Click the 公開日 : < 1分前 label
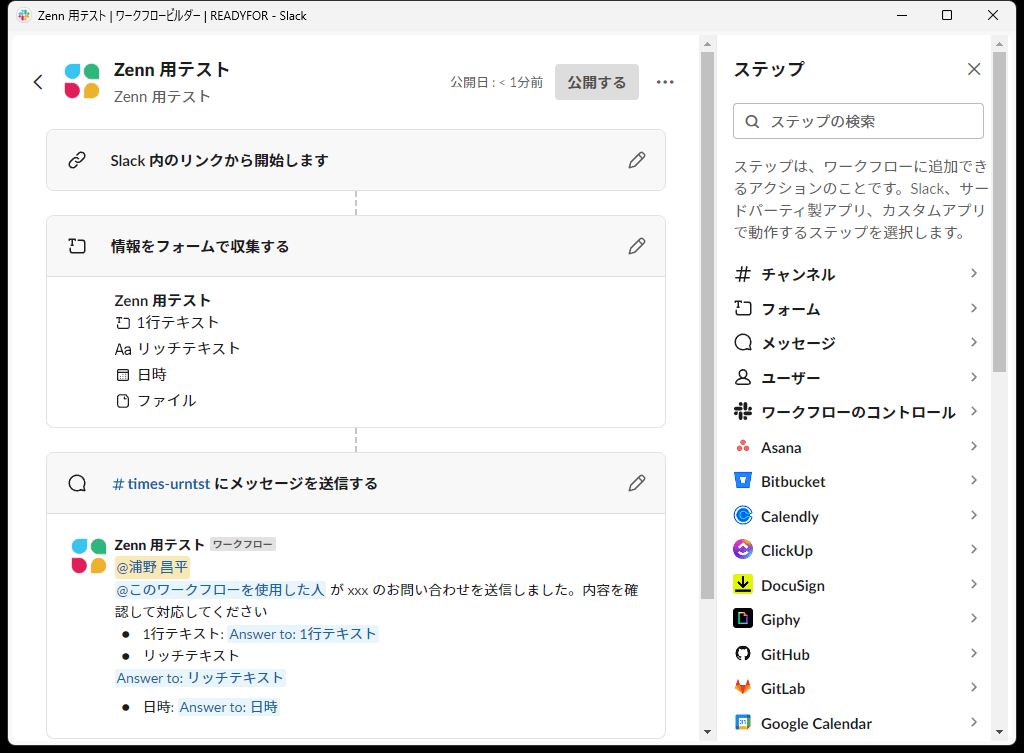The width and height of the screenshot is (1024, 753). click(x=496, y=82)
